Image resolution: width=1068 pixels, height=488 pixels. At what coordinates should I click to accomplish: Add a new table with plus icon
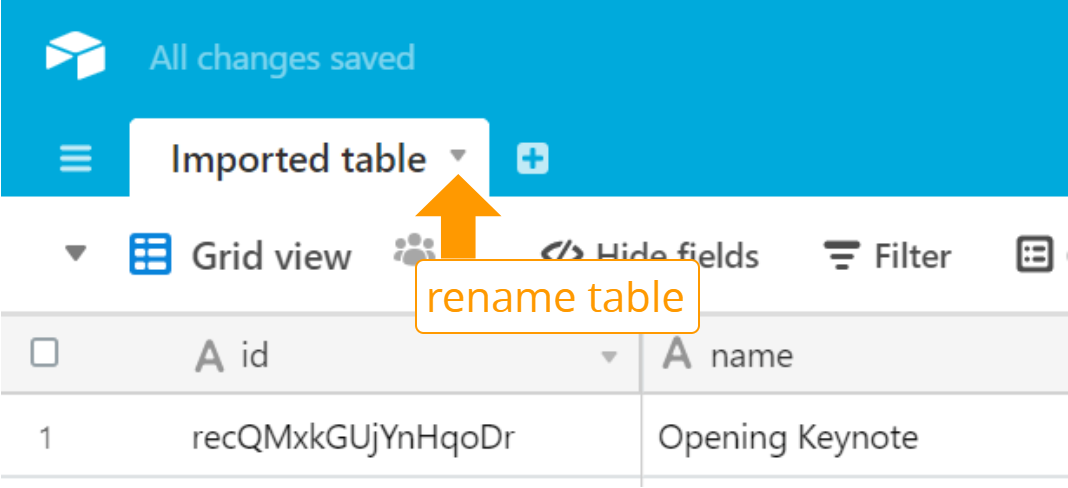click(533, 159)
